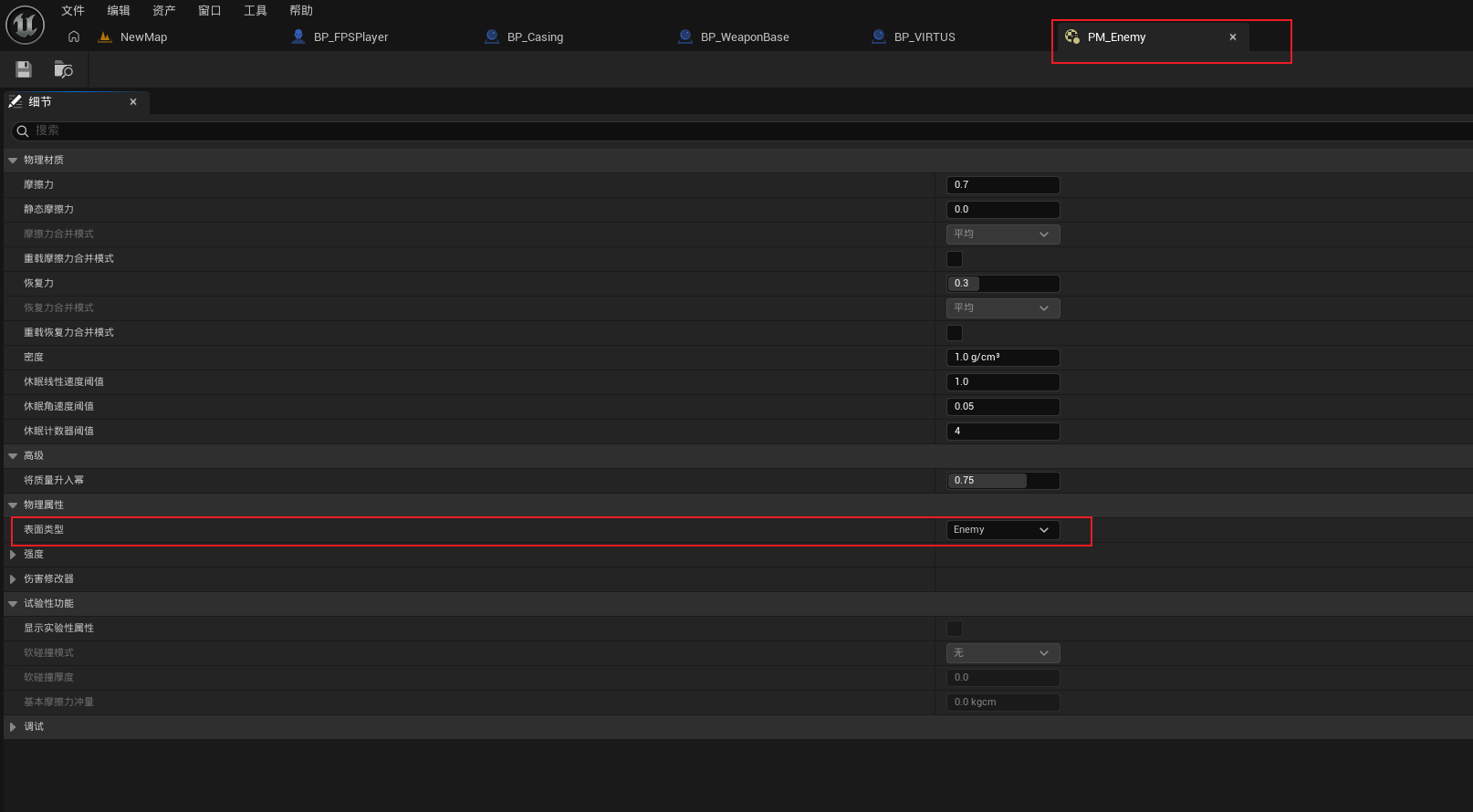Open the 软碰撞模式 dropdown
The height and width of the screenshot is (812, 1473).
click(x=1003, y=653)
